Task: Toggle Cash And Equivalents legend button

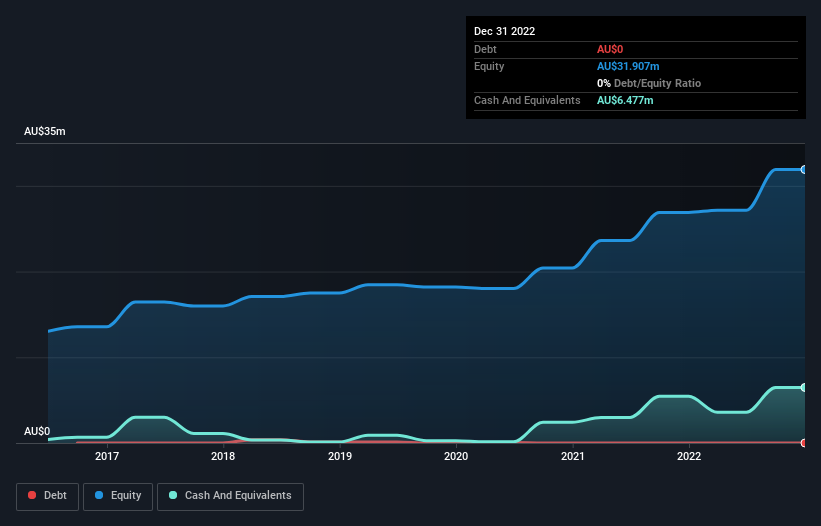Action: coord(230,496)
